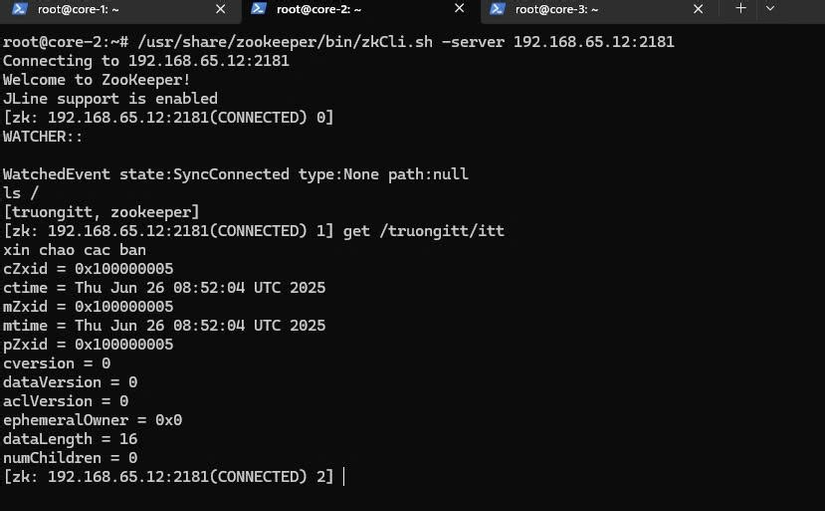Click at the zk prompt cursor line 2
Viewport: 825px width, 511px height.
point(168,477)
